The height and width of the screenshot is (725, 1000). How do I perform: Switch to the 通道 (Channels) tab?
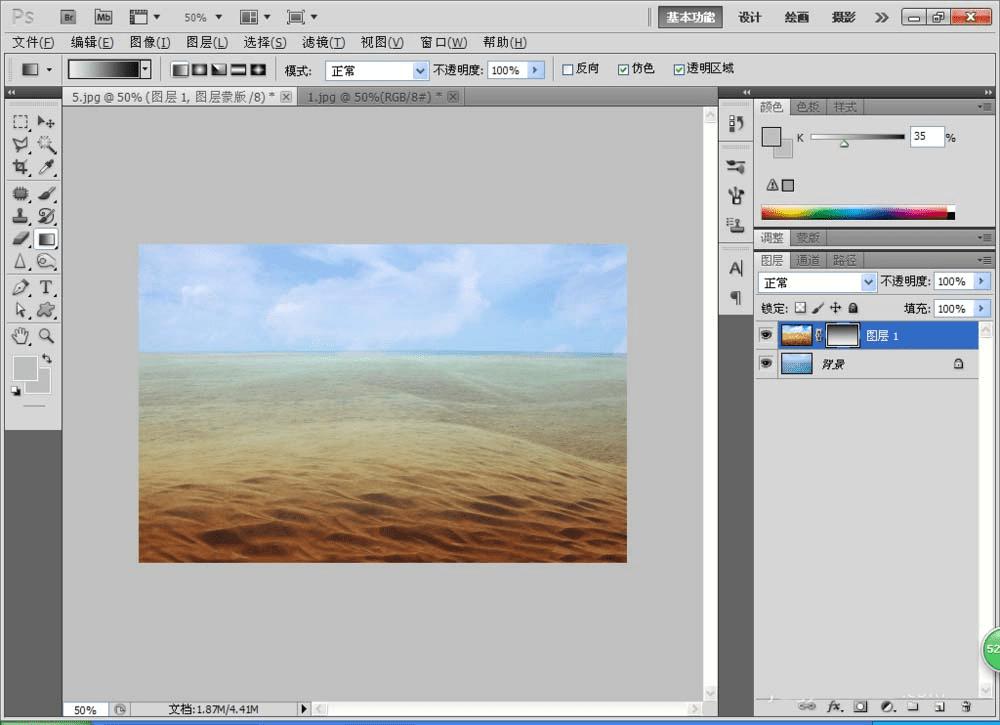point(808,260)
